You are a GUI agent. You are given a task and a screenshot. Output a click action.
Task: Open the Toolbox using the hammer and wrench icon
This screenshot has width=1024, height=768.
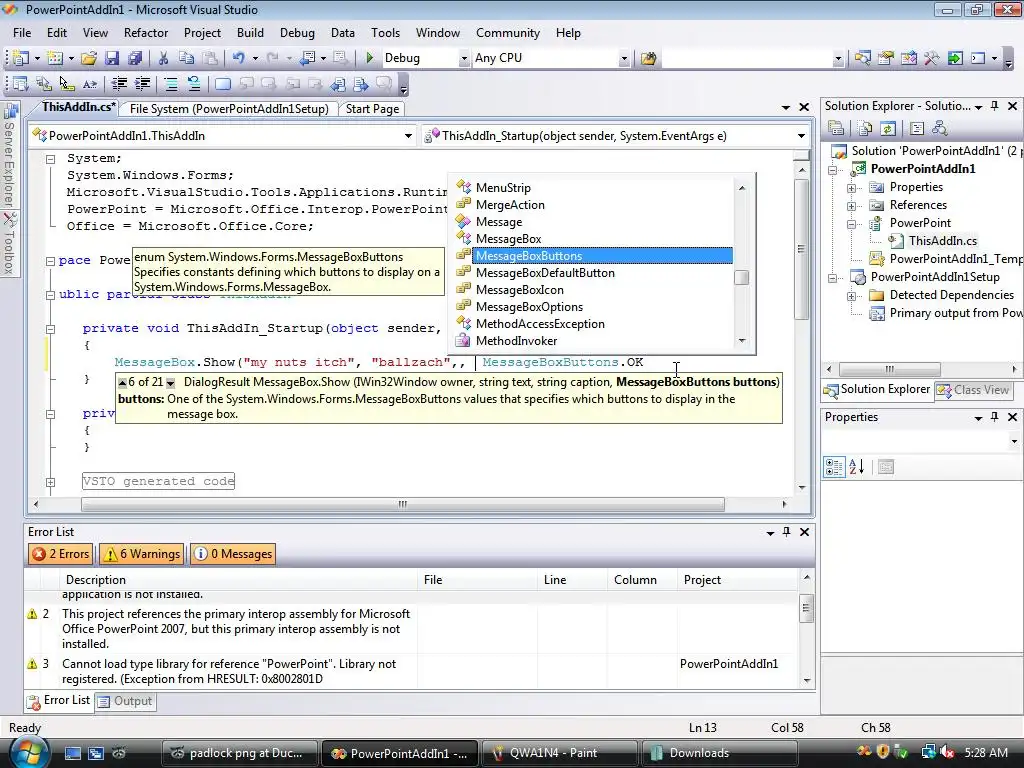(932, 58)
